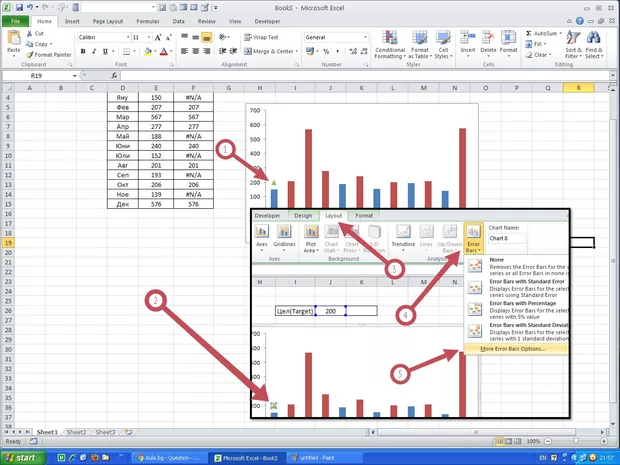Viewport: 620px width, 465px height.
Task: Toggle underline formatting
Action: coord(105,51)
